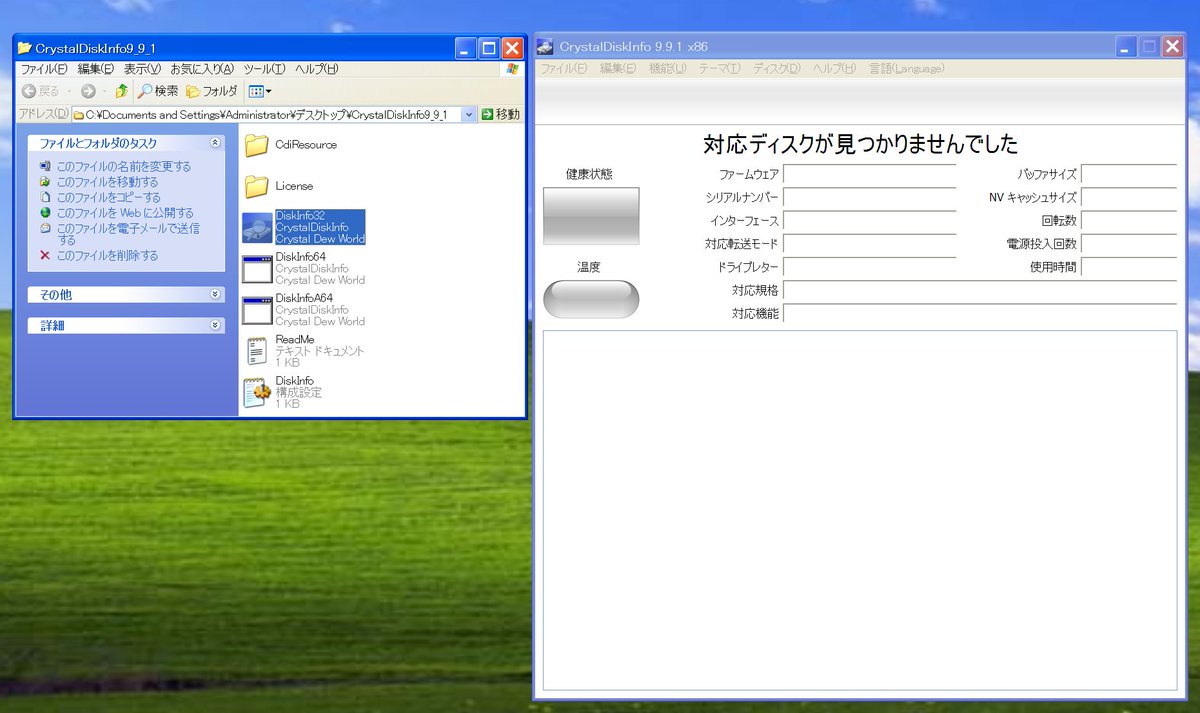Viewport: 1200px width, 713px height.
Task: Select the ReadMe text document icon
Action: click(x=258, y=352)
